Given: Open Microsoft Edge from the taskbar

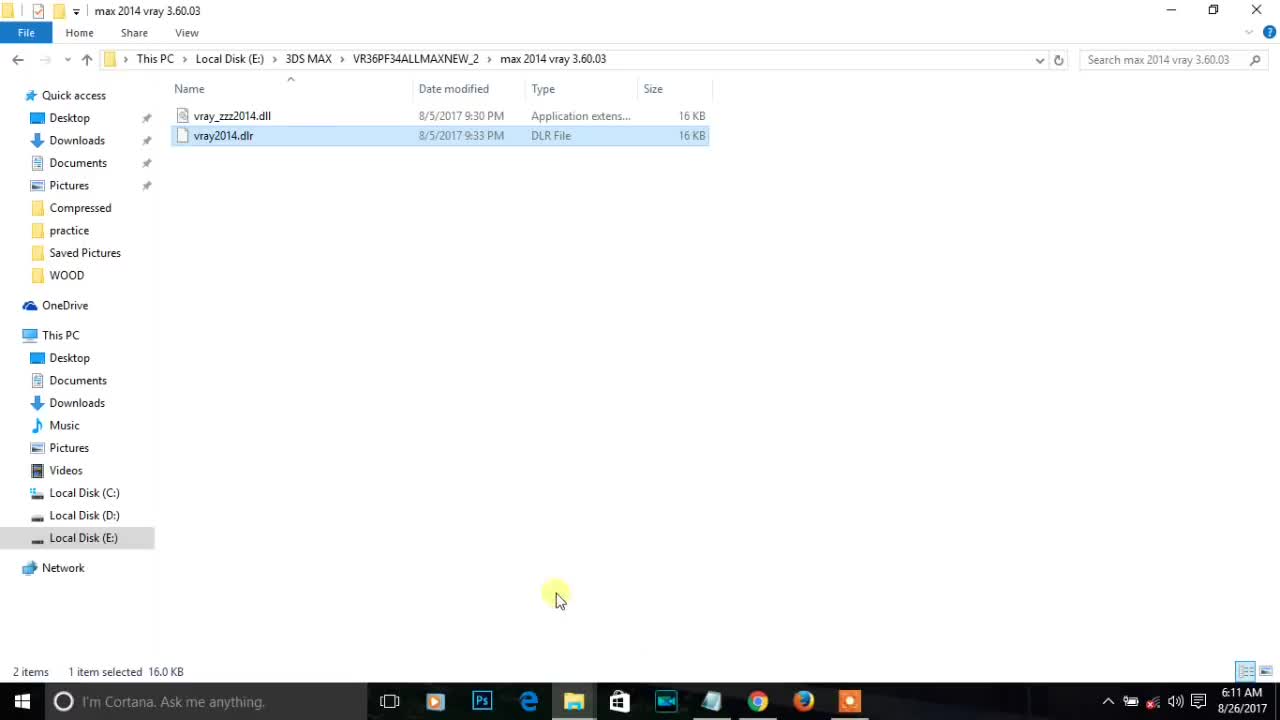Looking at the screenshot, I should 528,701.
